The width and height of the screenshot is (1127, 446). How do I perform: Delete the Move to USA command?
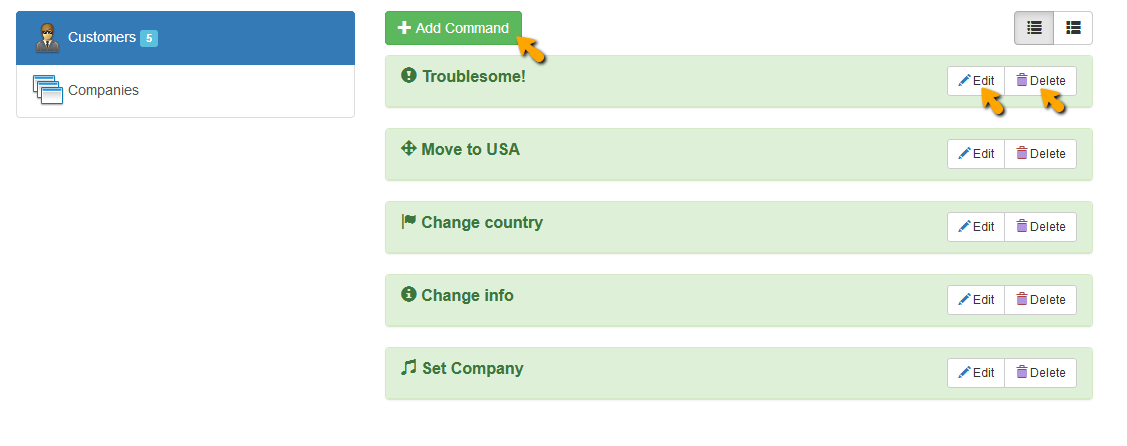[1040, 154]
